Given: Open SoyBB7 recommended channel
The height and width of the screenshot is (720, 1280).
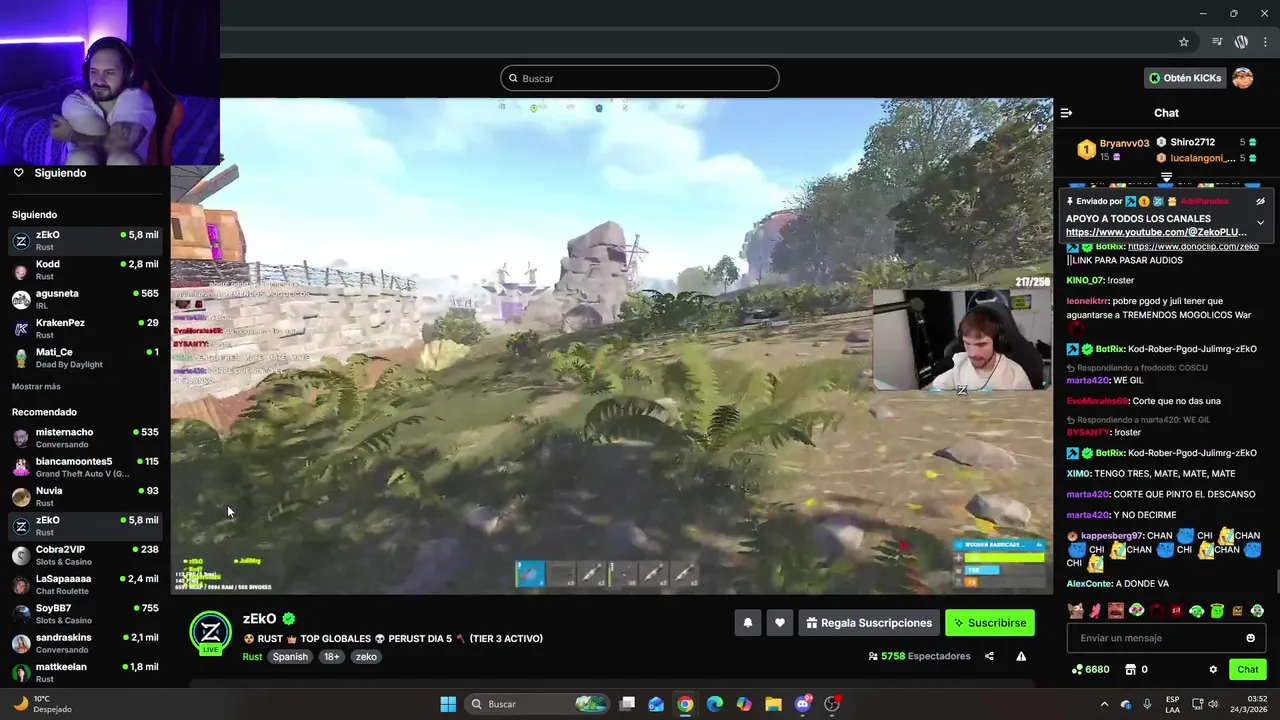Looking at the screenshot, I should coord(85,614).
